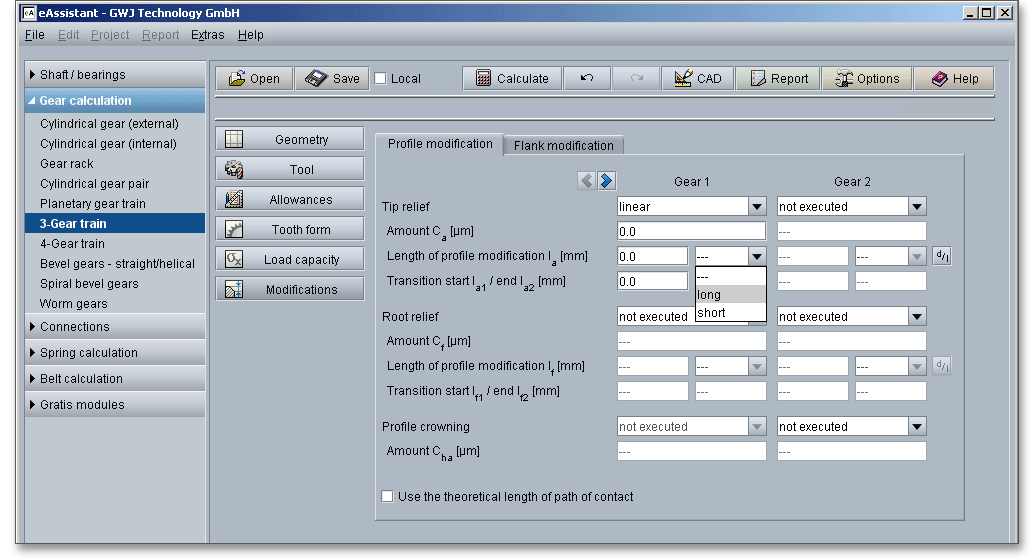
Task: Enable the Local checkbox
Action: pos(381,79)
